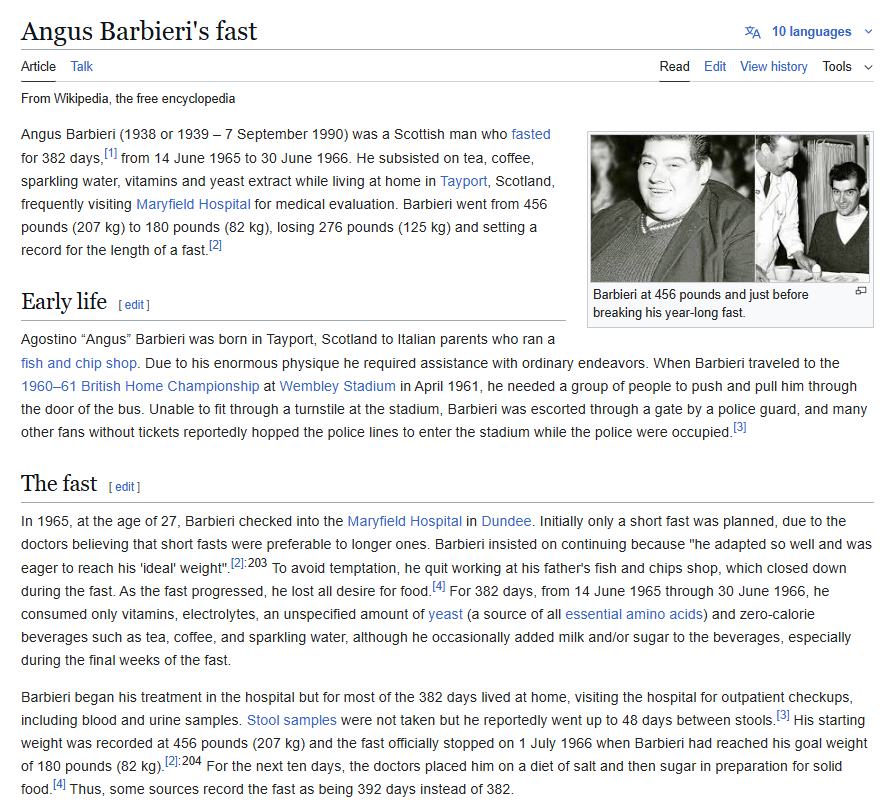The width and height of the screenshot is (891, 811).
Task: Open the View history tab
Action: pyautogui.click(x=773, y=66)
